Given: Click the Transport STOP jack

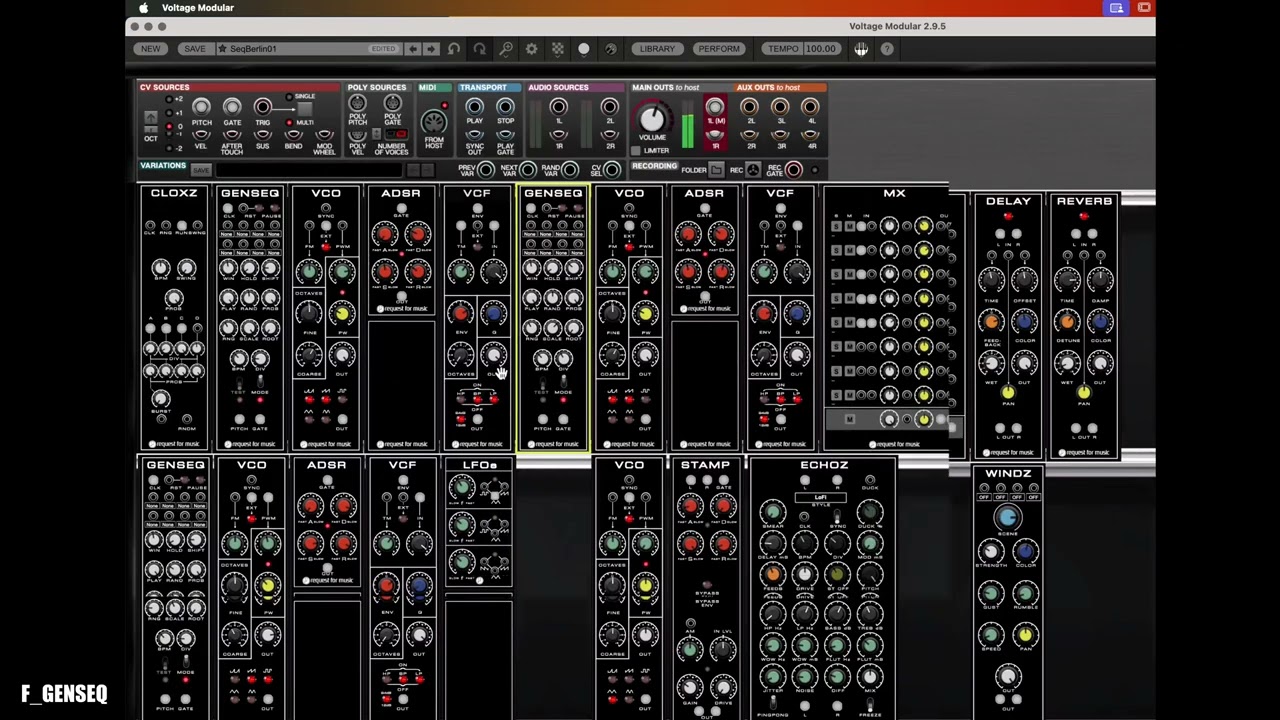Looking at the screenshot, I should coord(505,107).
